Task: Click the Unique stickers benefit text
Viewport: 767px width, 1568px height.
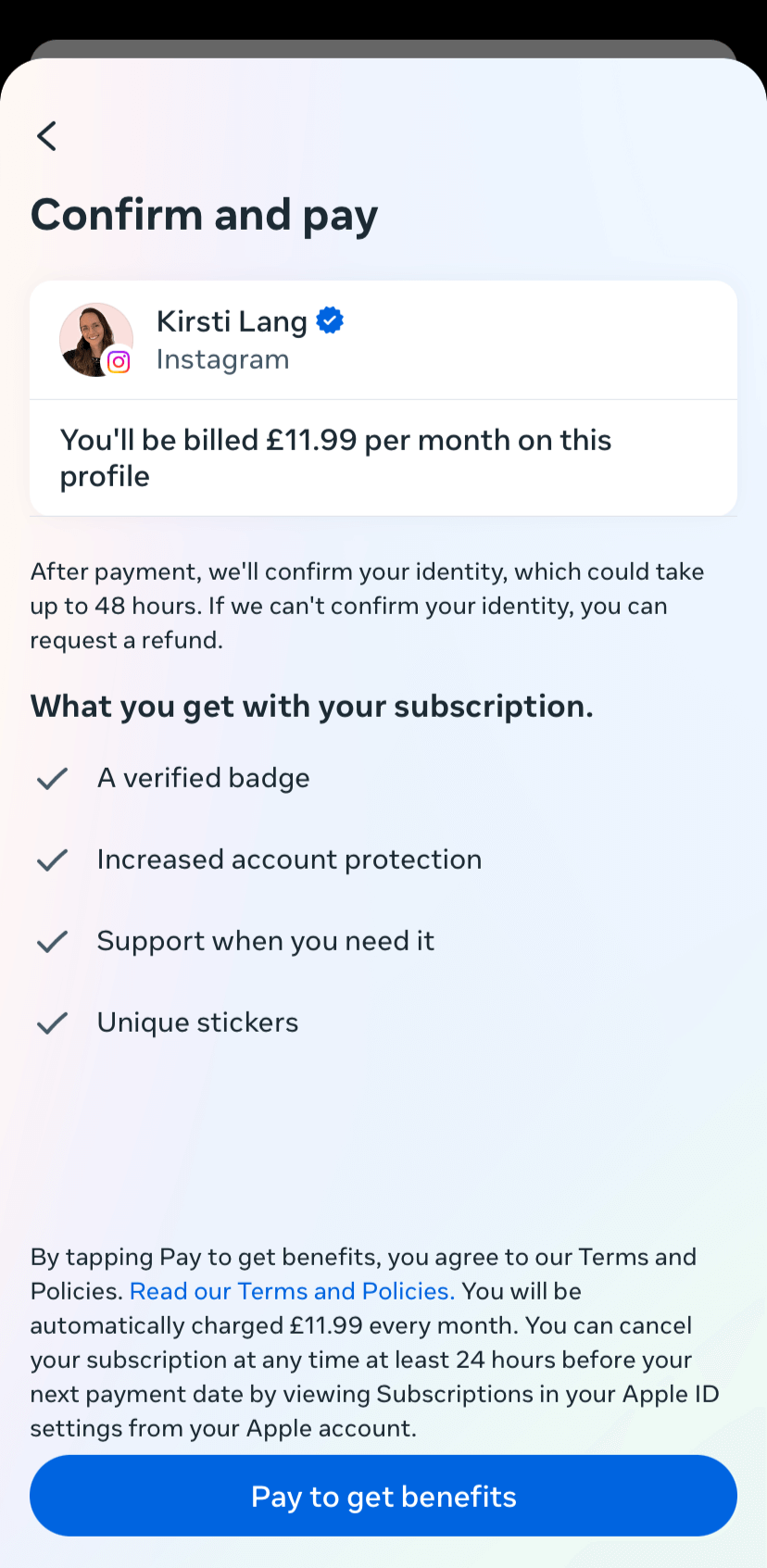Action: pyautogui.click(x=197, y=1022)
